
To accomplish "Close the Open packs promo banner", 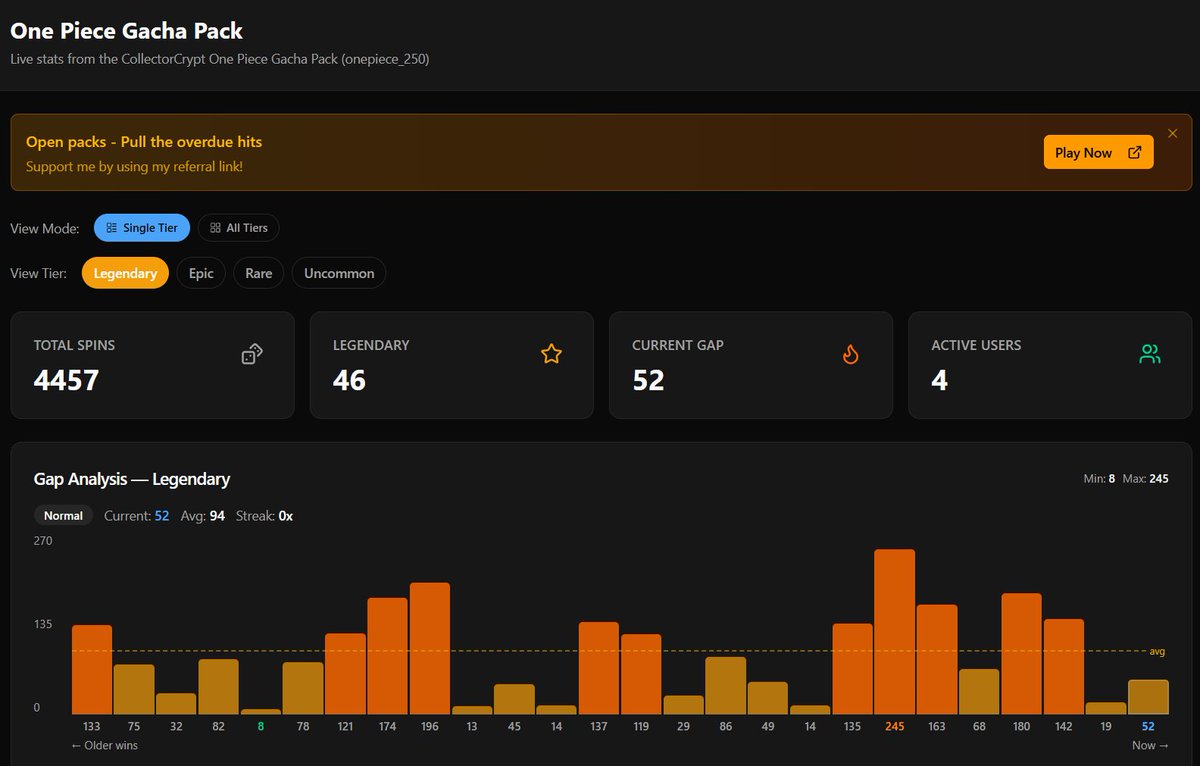I will pyautogui.click(x=1173, y=133).
